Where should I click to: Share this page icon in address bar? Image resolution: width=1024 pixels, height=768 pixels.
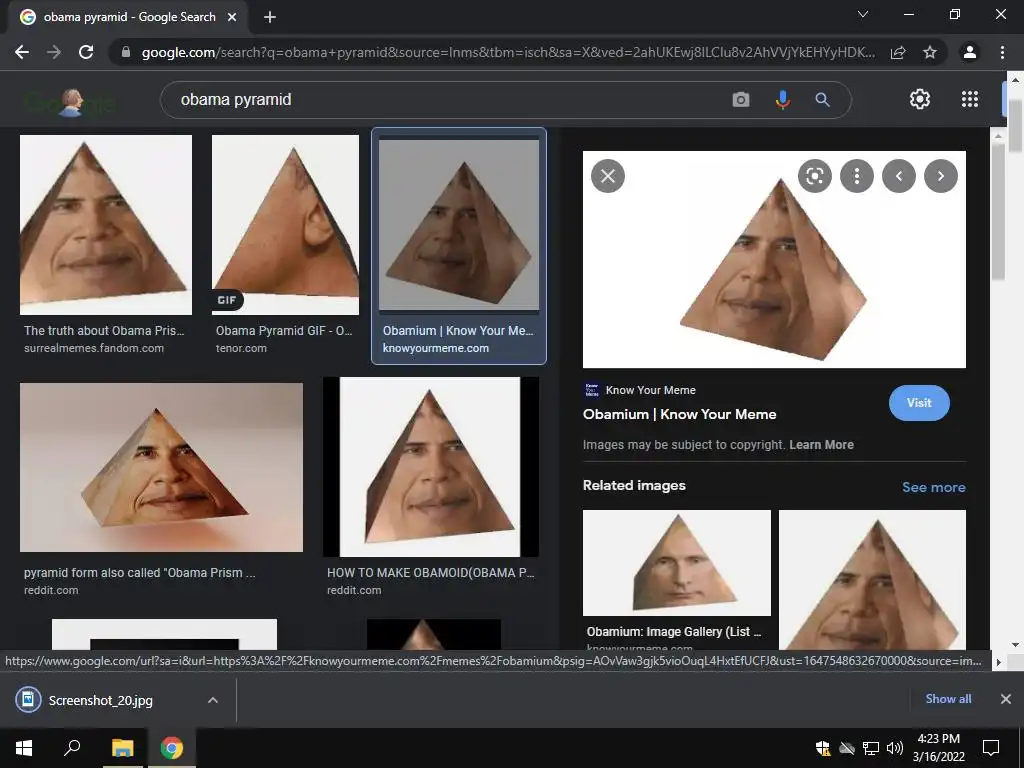(898, 52)
